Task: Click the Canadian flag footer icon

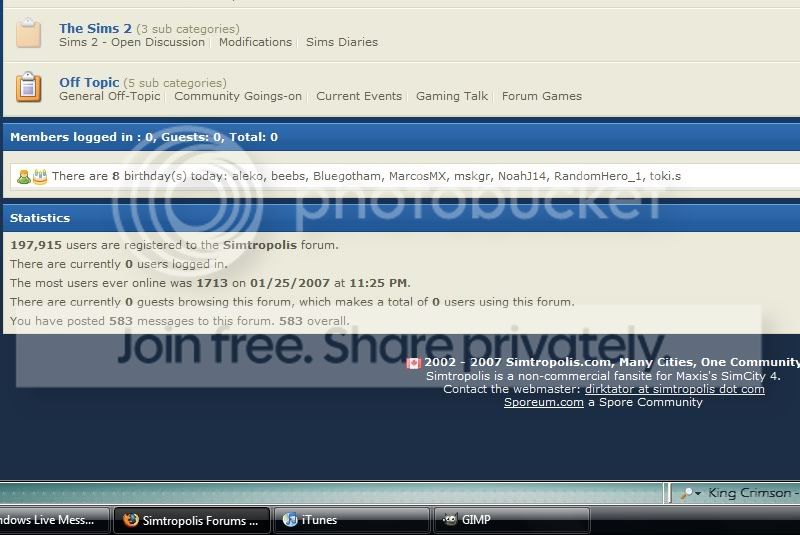Action: 413,363
